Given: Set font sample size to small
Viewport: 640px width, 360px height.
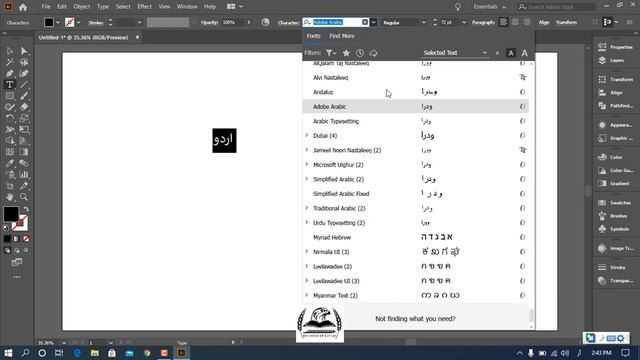Looking at the screenshot, I should 497,53.
